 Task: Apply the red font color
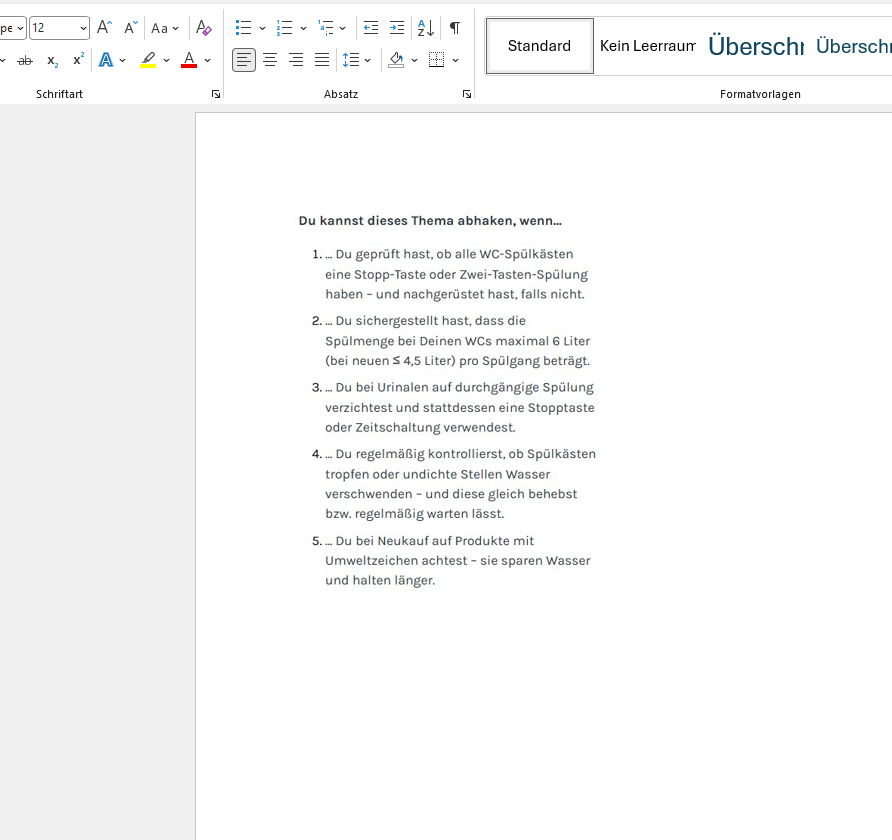coord(189,60)
